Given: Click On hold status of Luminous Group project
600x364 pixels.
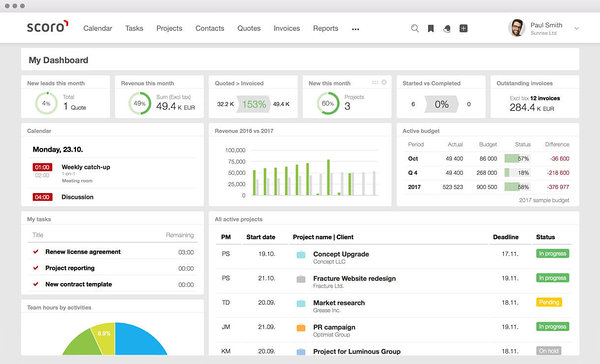Looking at the screenshot, I should (x=548, y=351).
